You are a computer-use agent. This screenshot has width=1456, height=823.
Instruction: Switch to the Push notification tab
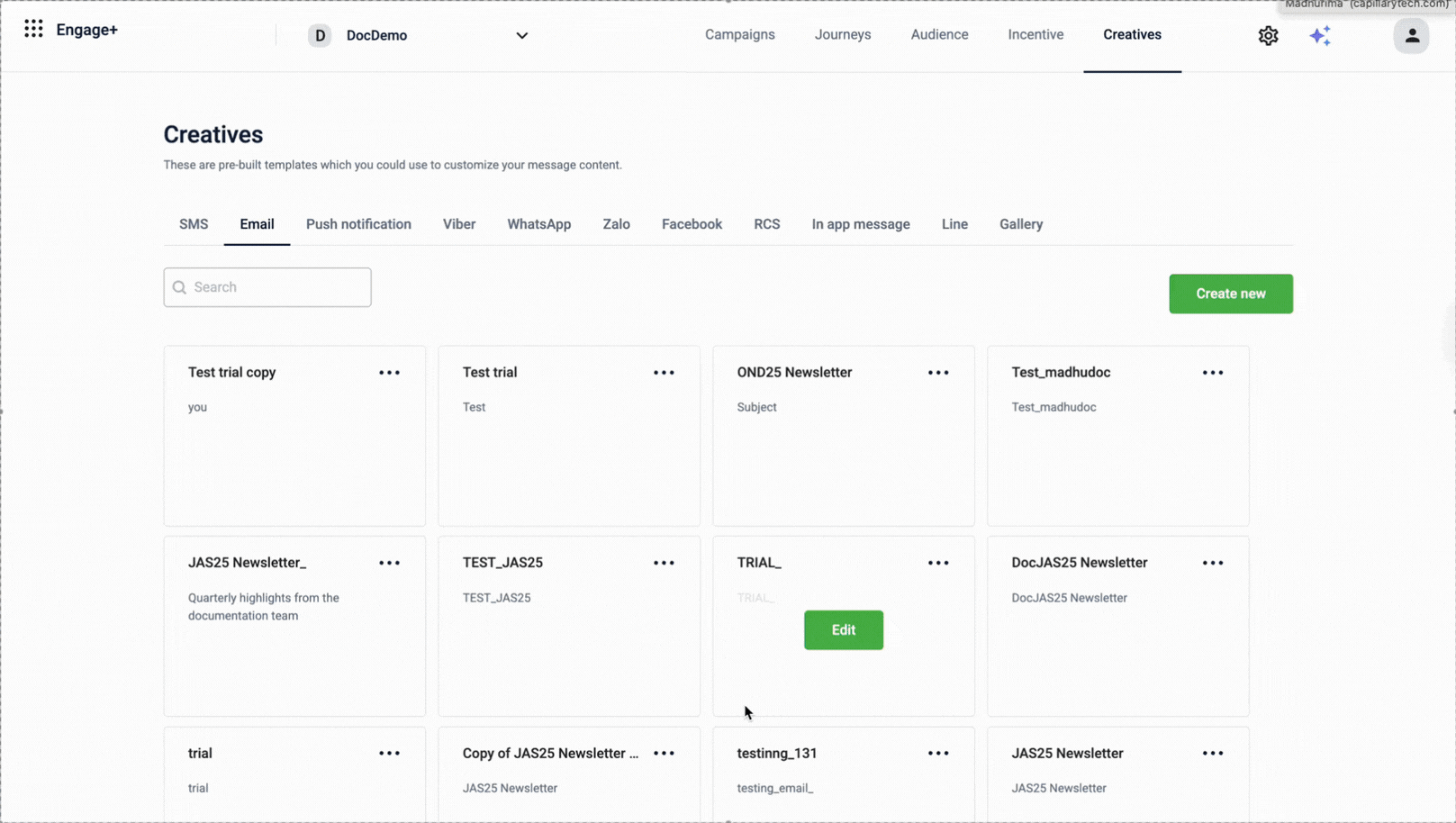[x=358, y=224]
